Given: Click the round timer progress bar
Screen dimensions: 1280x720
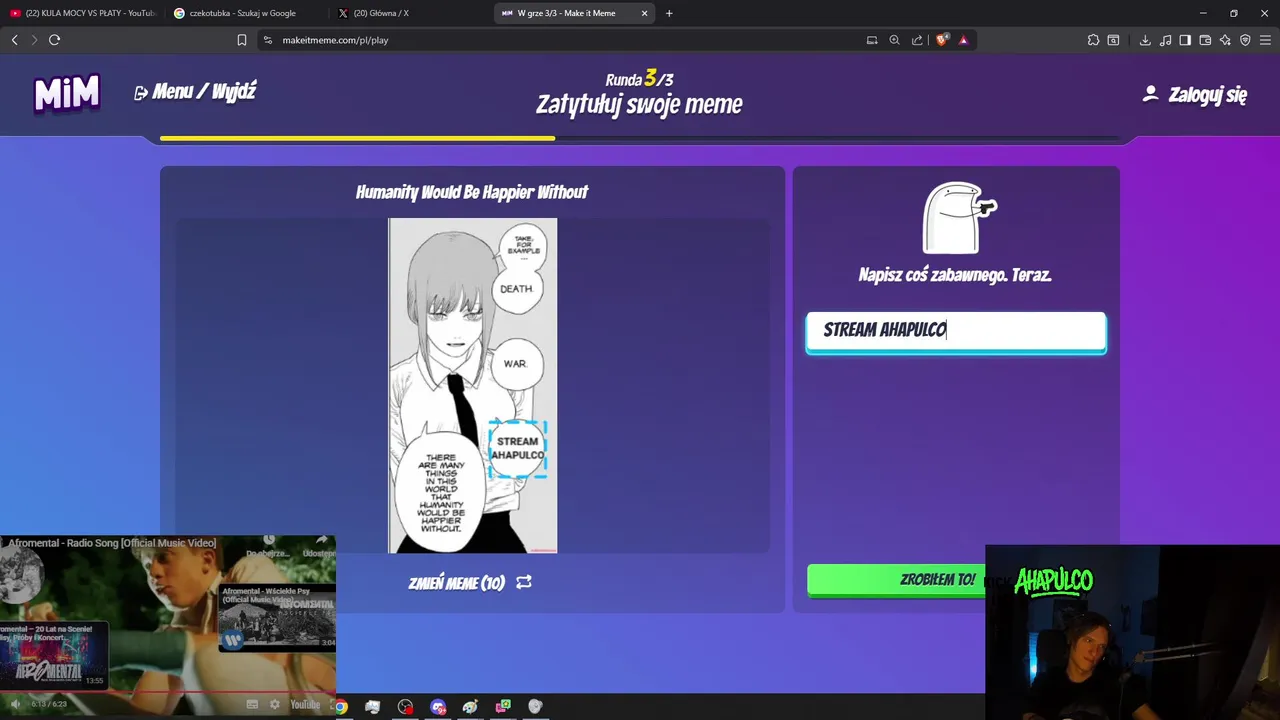Looking at the screenshot, I should pos(640,138).
